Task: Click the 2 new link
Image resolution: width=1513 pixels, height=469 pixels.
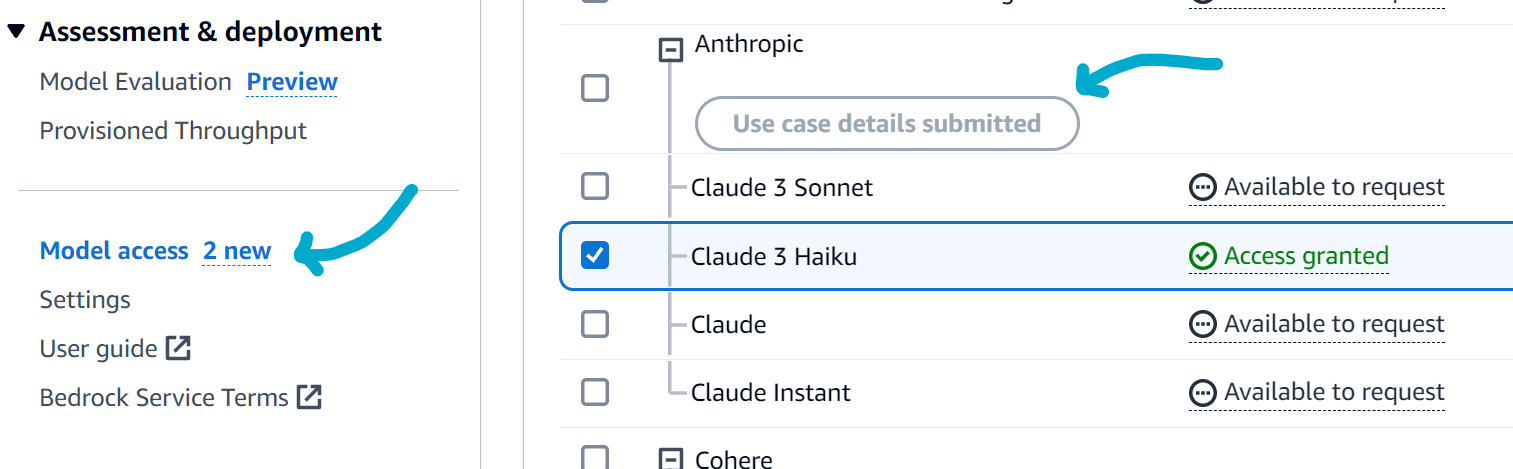Action: point(237,251)
